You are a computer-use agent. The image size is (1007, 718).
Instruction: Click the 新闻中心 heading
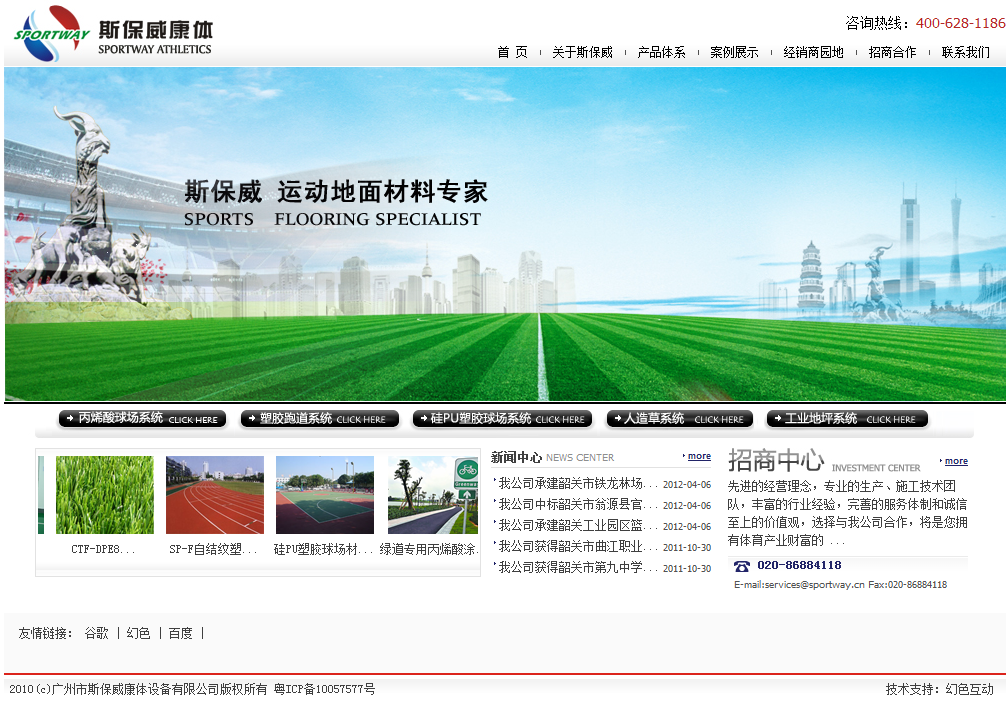[x=516, y=457]
